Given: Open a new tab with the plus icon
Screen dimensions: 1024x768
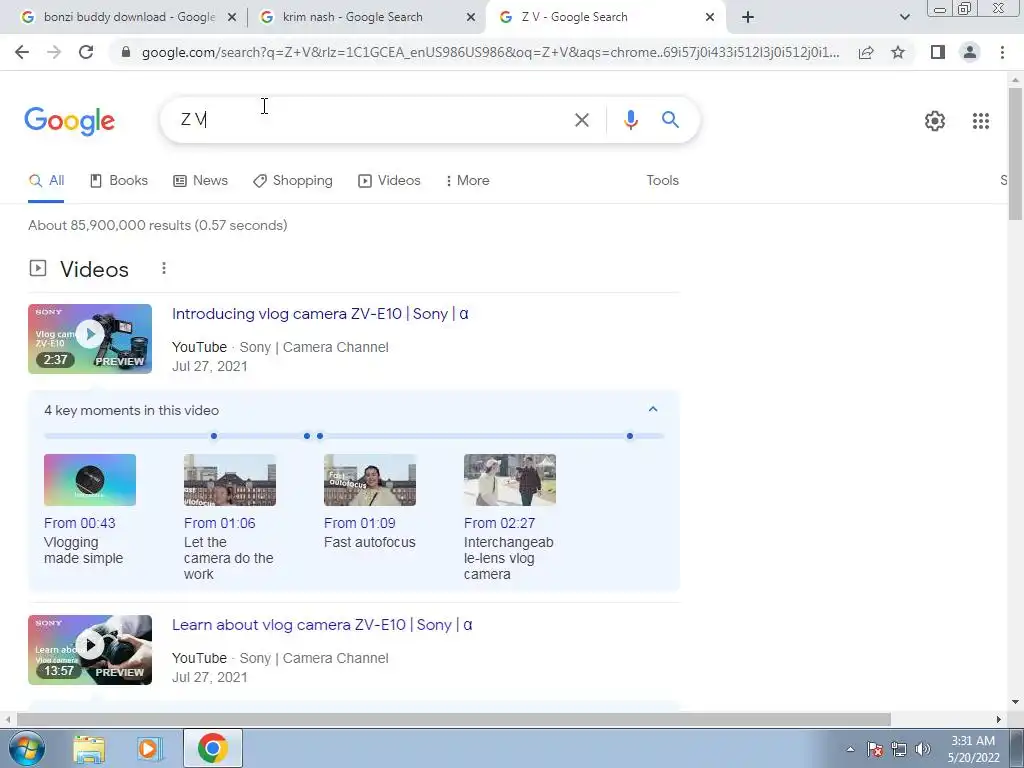Looking at the screenshot, I should (748, 17).
